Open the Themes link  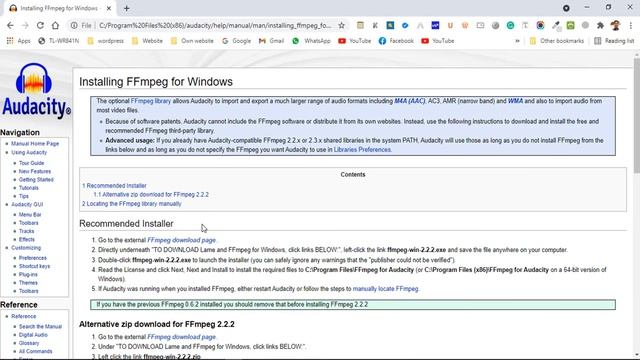[28, 283]
